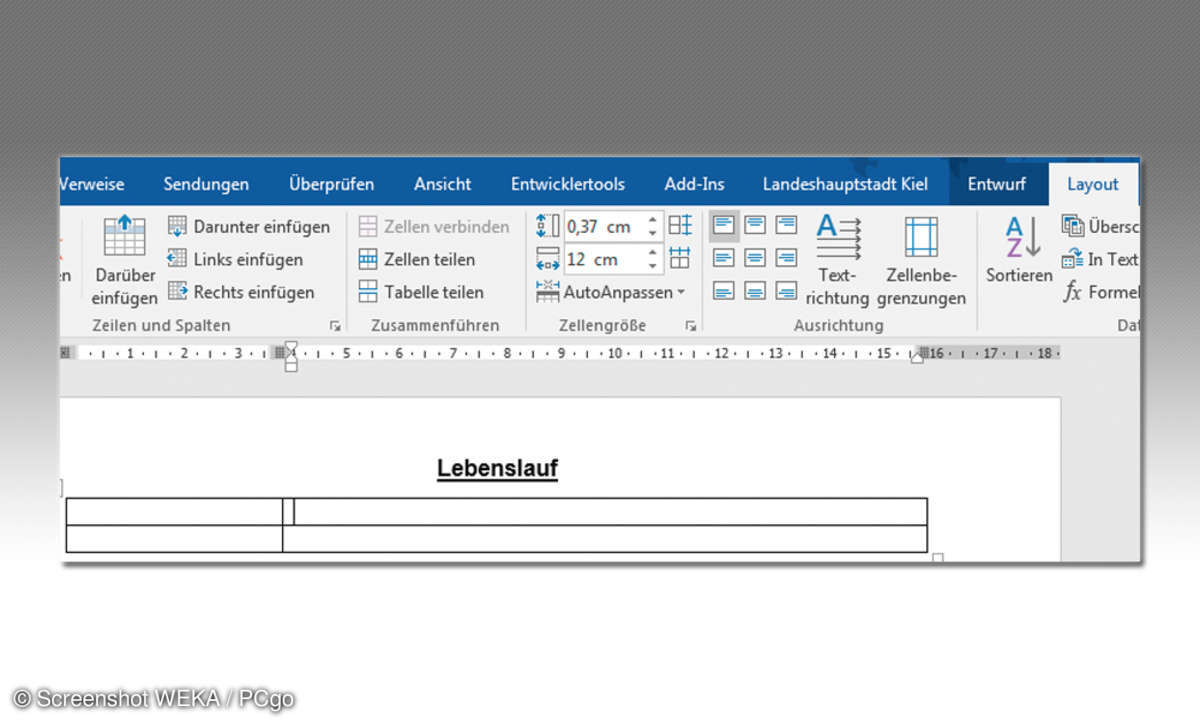Select the align bottom center icon
The width and height of the screenshot is (1200, 720).
coord(756,291)
